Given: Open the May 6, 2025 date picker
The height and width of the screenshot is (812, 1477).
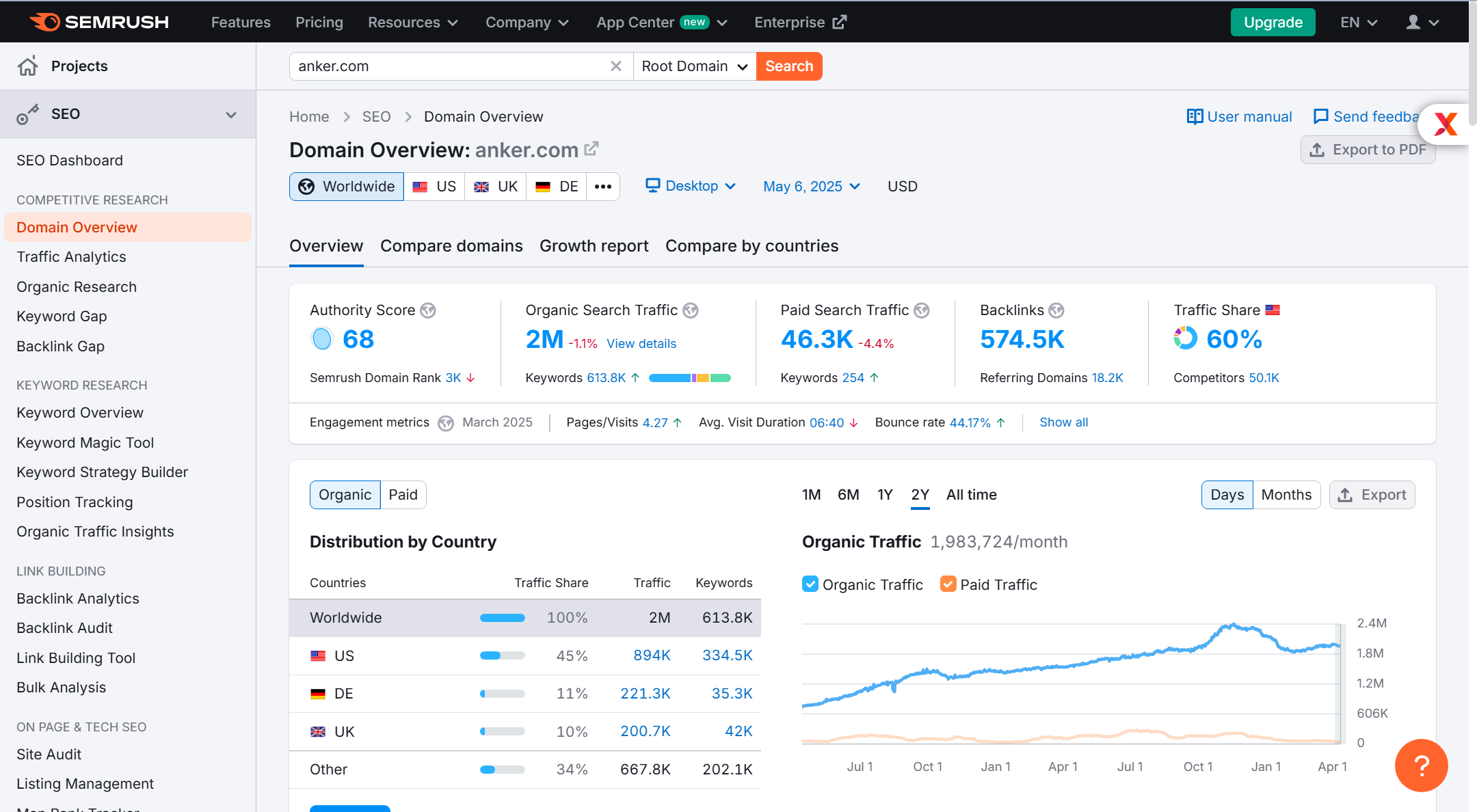Looking at the screenshot, I should point(812,187).
